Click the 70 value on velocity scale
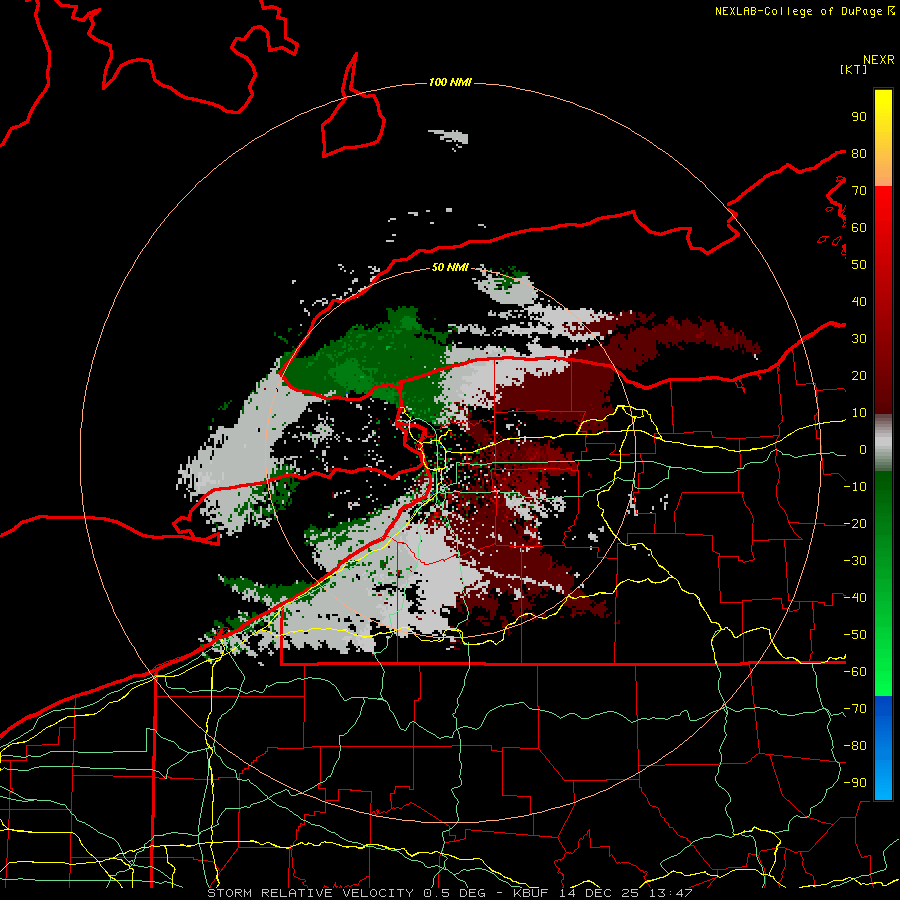Screen dimensions: 900x900 (859, 191)
